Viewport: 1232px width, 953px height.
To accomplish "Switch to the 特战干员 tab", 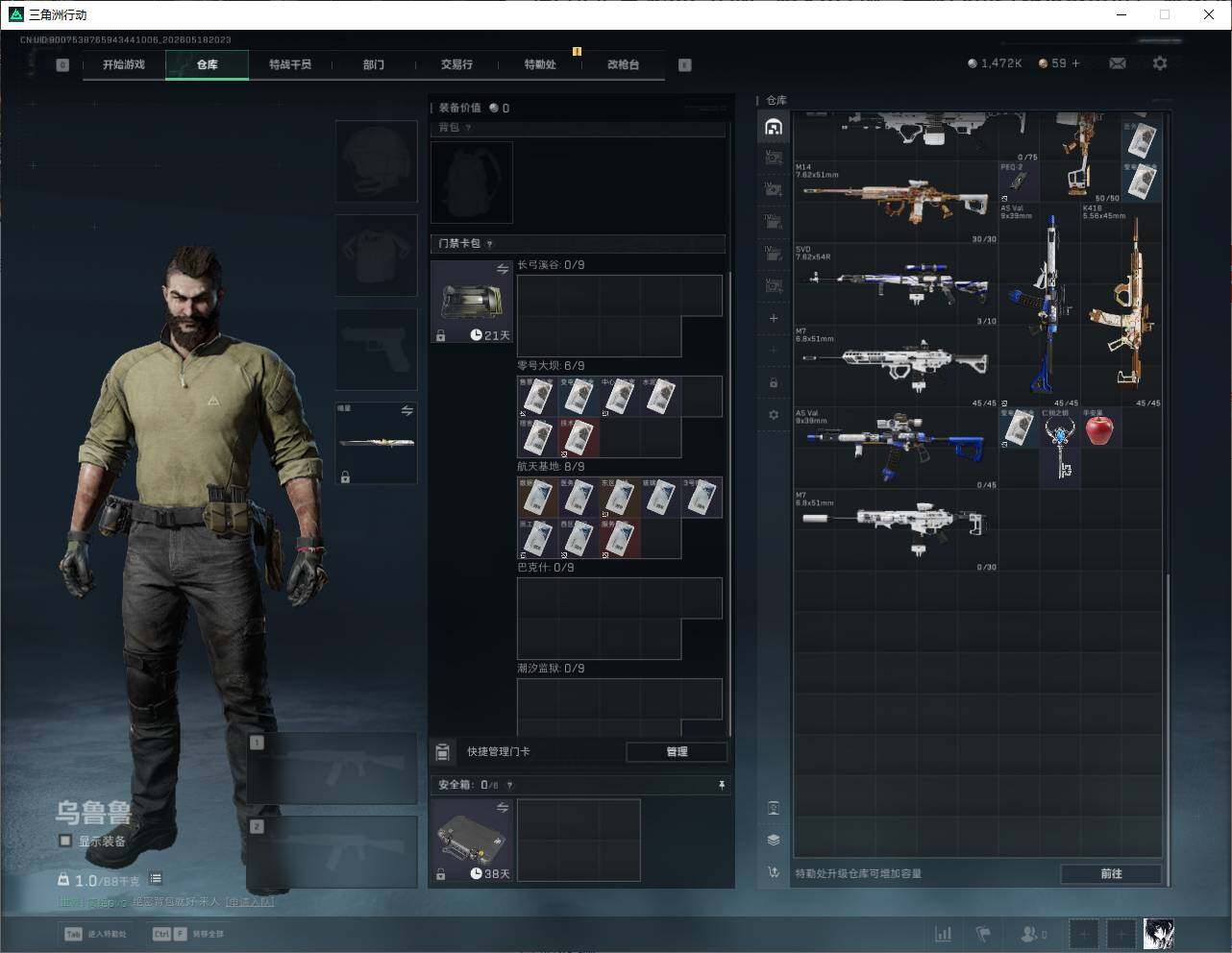I will tap(290, 64).
